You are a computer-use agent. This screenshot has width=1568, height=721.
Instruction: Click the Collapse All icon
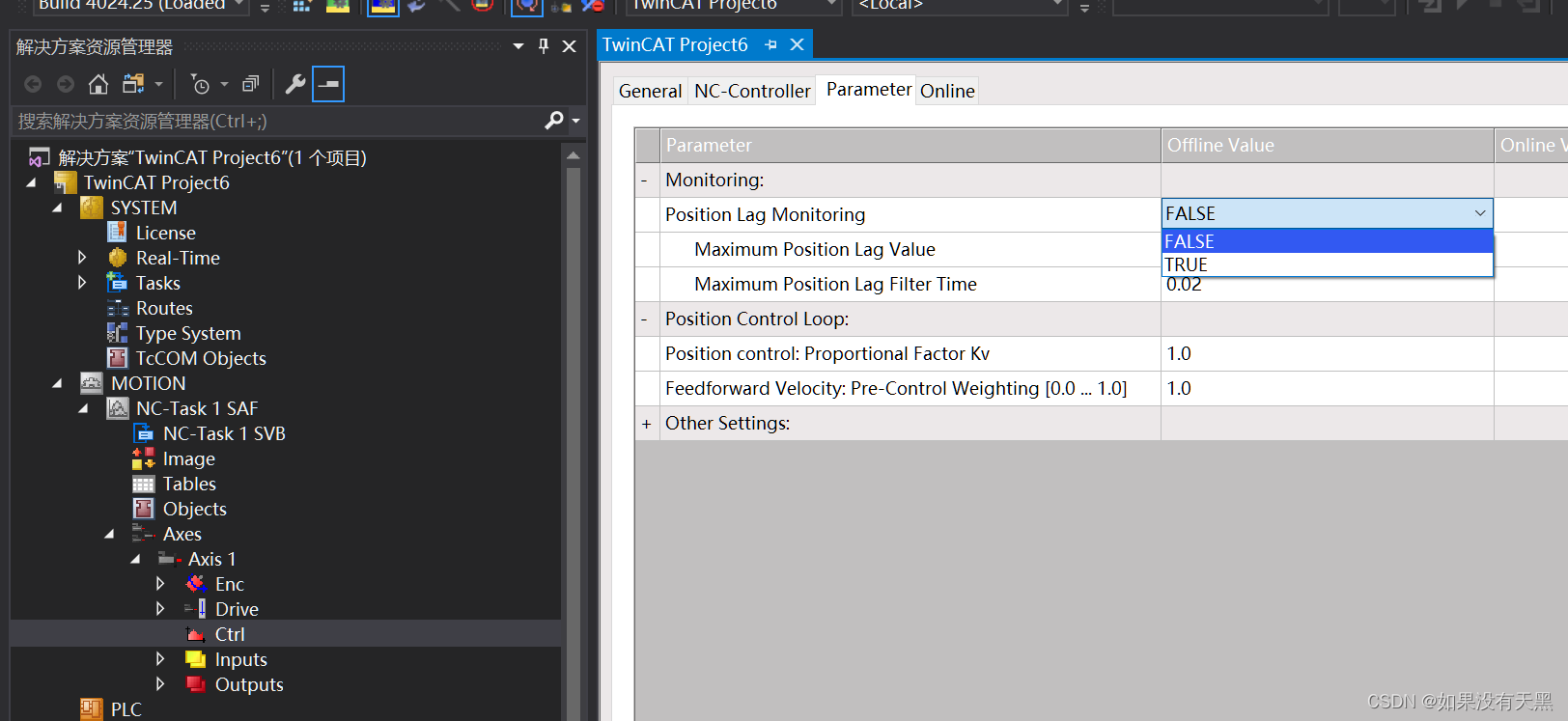(251, 84)
